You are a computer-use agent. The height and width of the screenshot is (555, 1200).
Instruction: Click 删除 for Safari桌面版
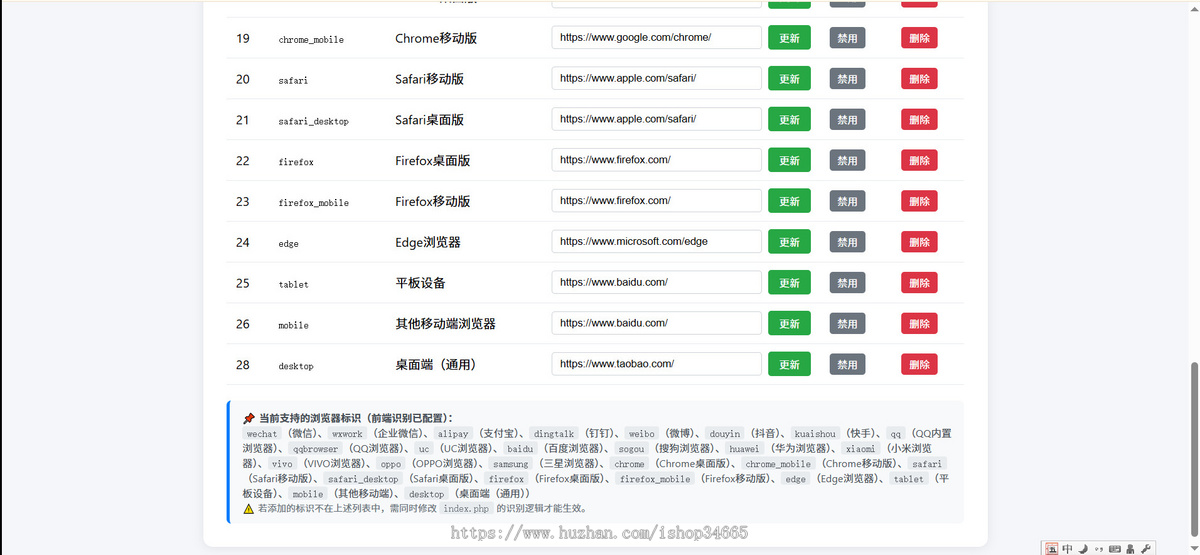click(x=919, y=120)
